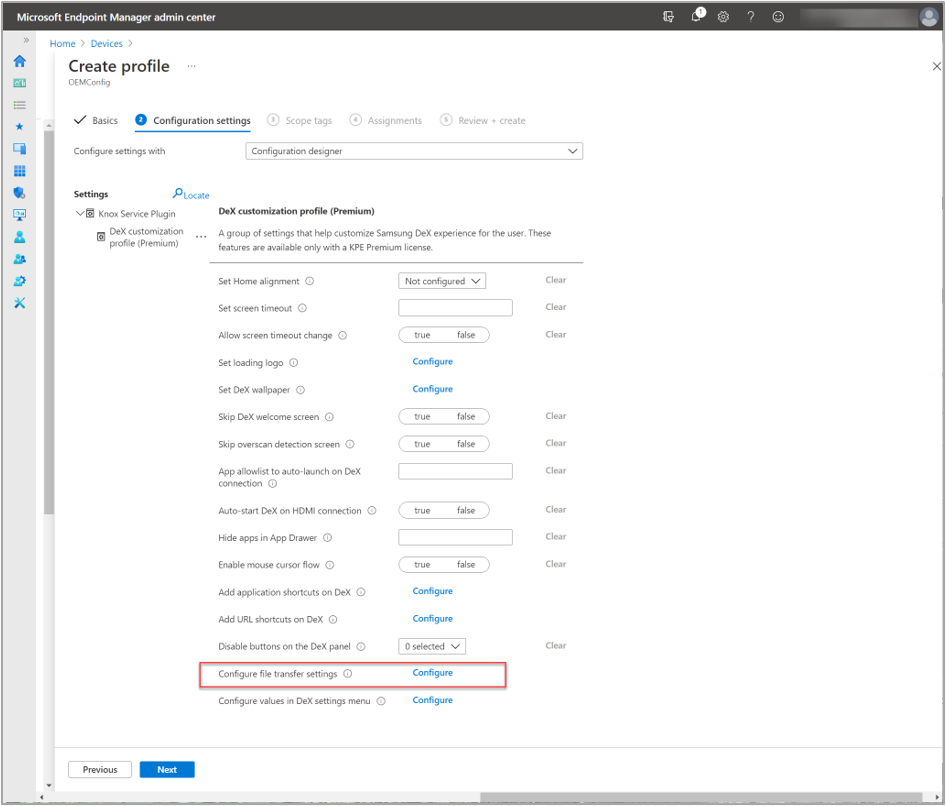Go to Review + create step tab
This screenshot has height=806, width=946.
(x=483, y=120)
